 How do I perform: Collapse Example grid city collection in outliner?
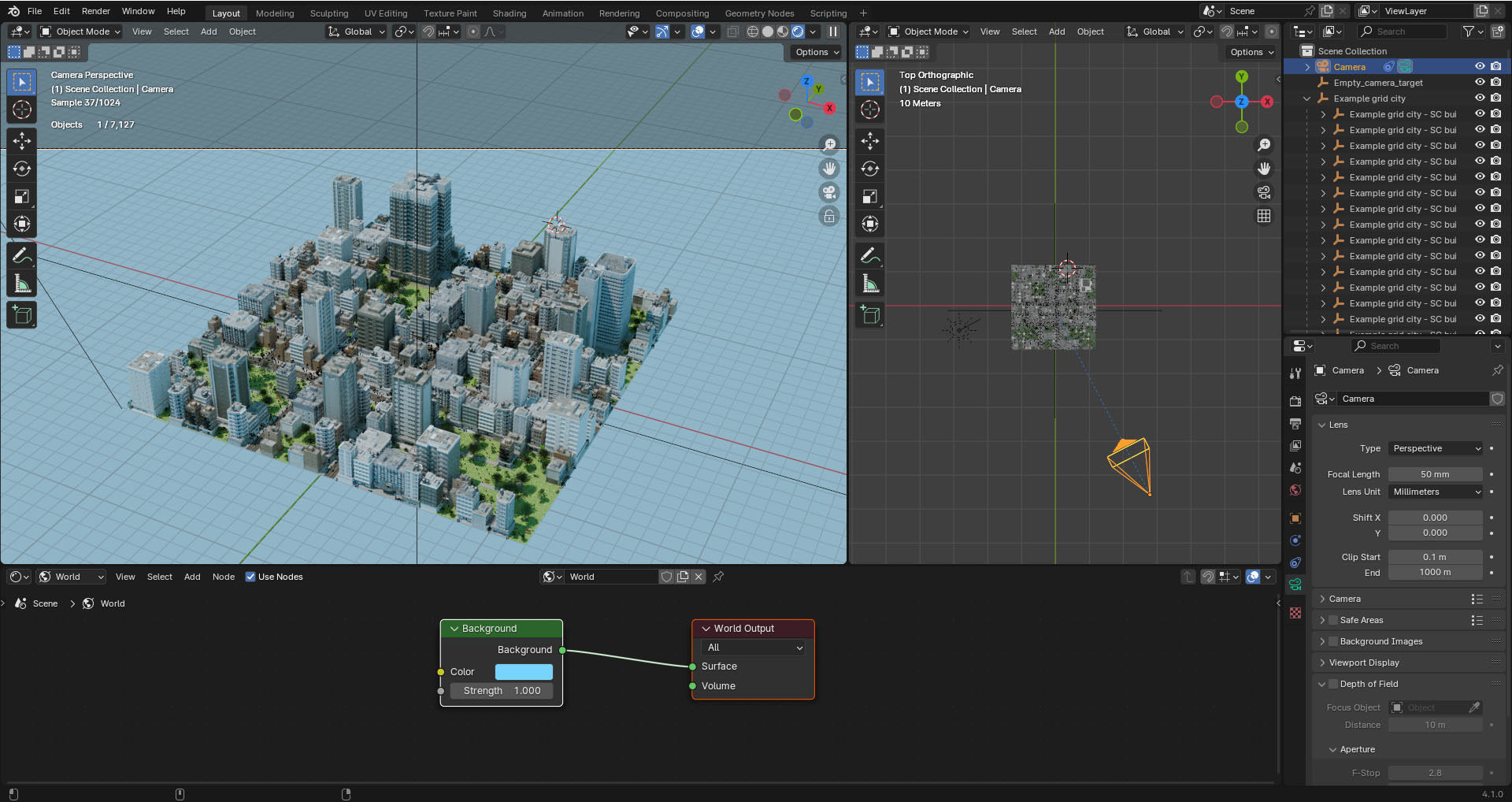coord(1307,98)
